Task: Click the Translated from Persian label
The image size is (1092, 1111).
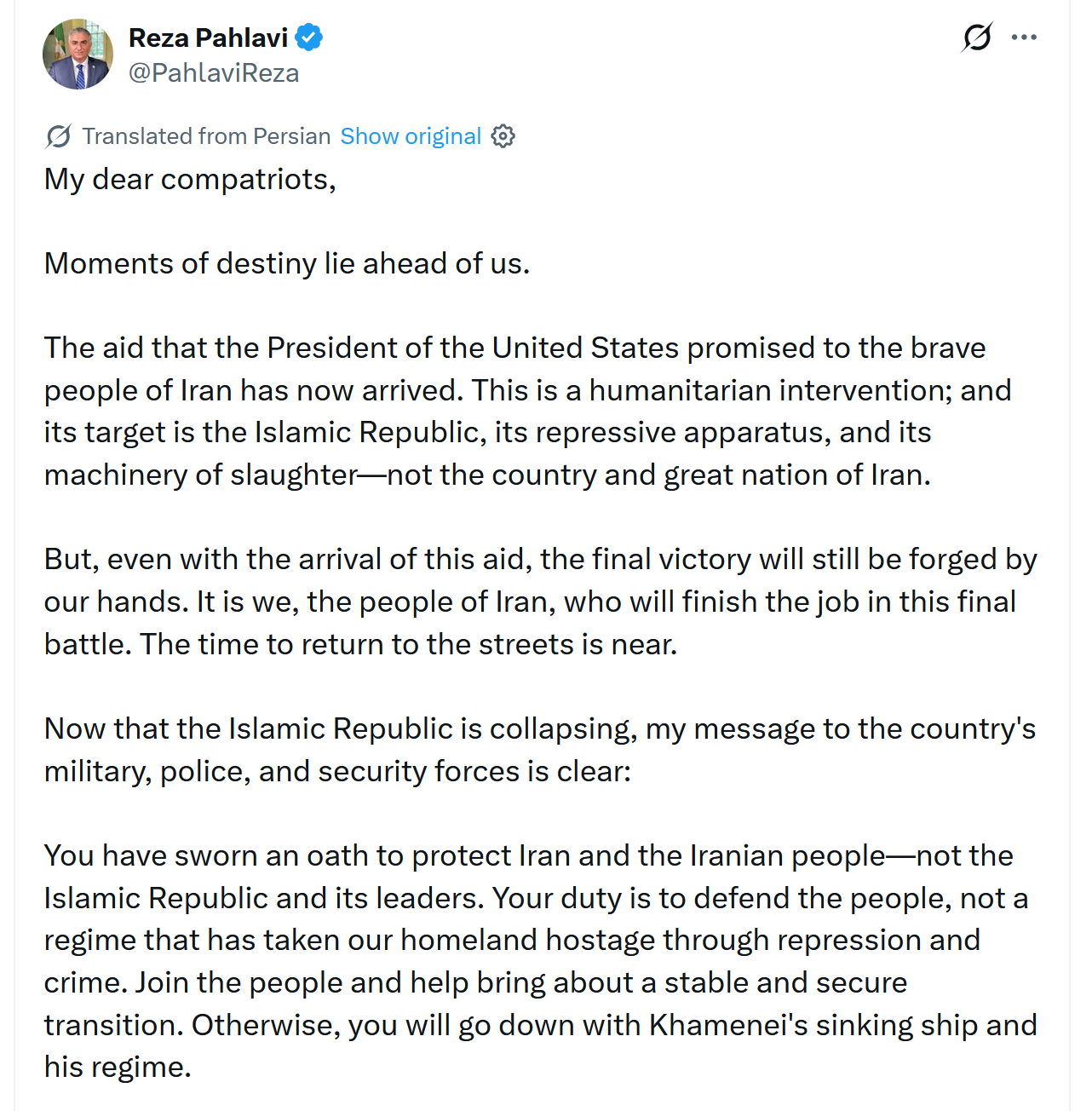Action: pyautogui.click(x=206, y=136)
